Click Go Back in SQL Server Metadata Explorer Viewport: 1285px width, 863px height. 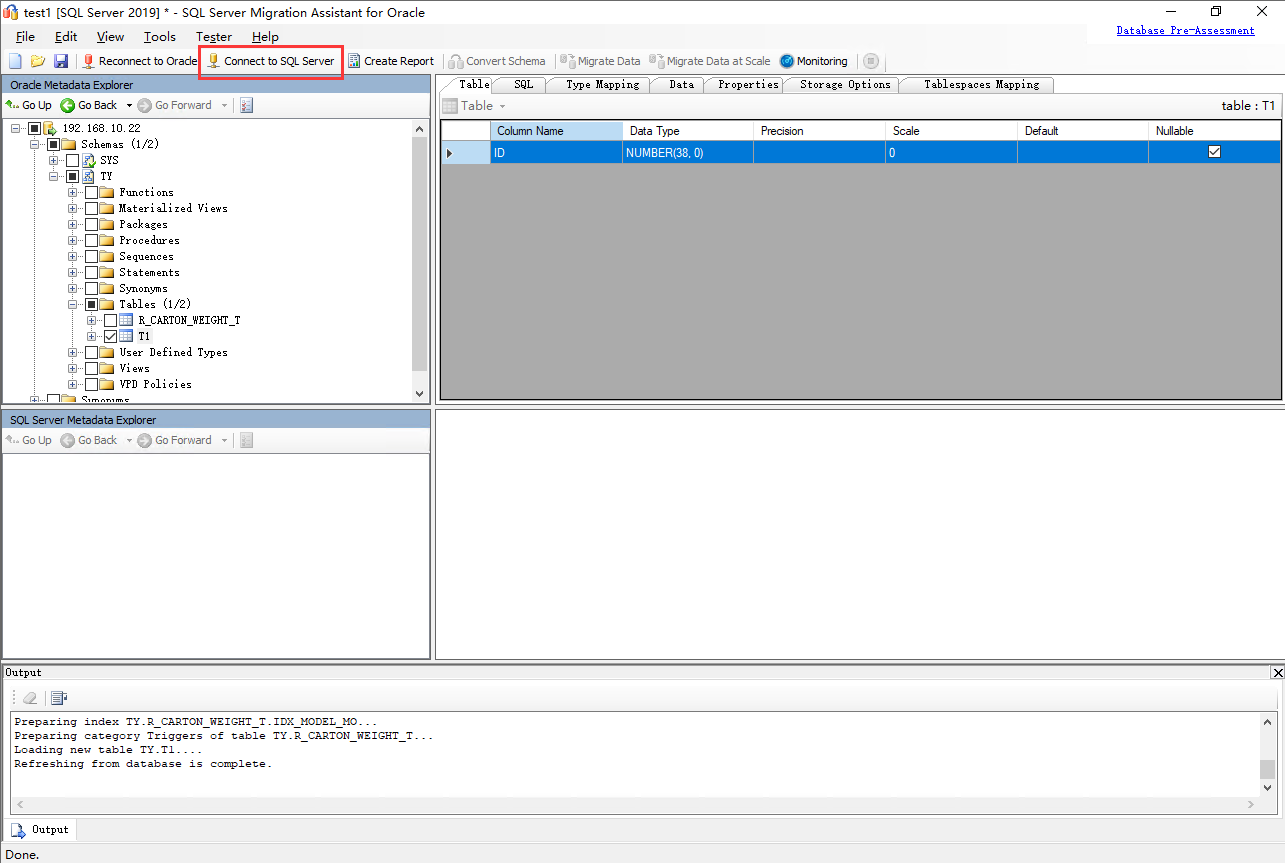(x=89, y=440)
